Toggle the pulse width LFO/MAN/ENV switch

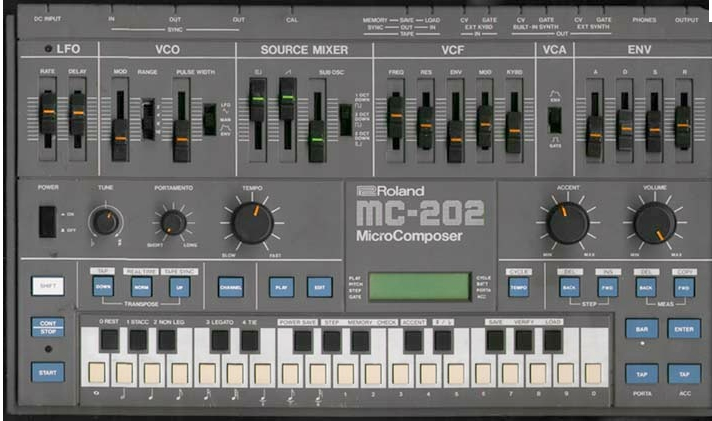(x=209, y=119)
